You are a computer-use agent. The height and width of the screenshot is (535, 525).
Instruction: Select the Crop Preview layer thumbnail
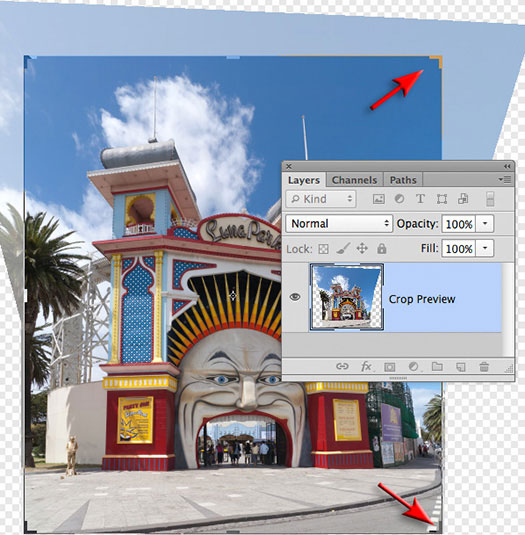tap(347, 297)
